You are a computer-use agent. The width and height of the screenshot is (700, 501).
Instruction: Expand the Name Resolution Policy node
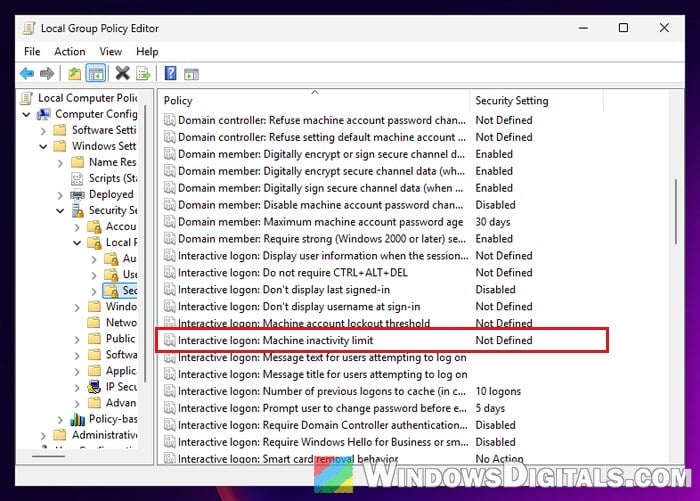[x=60, y=163]
